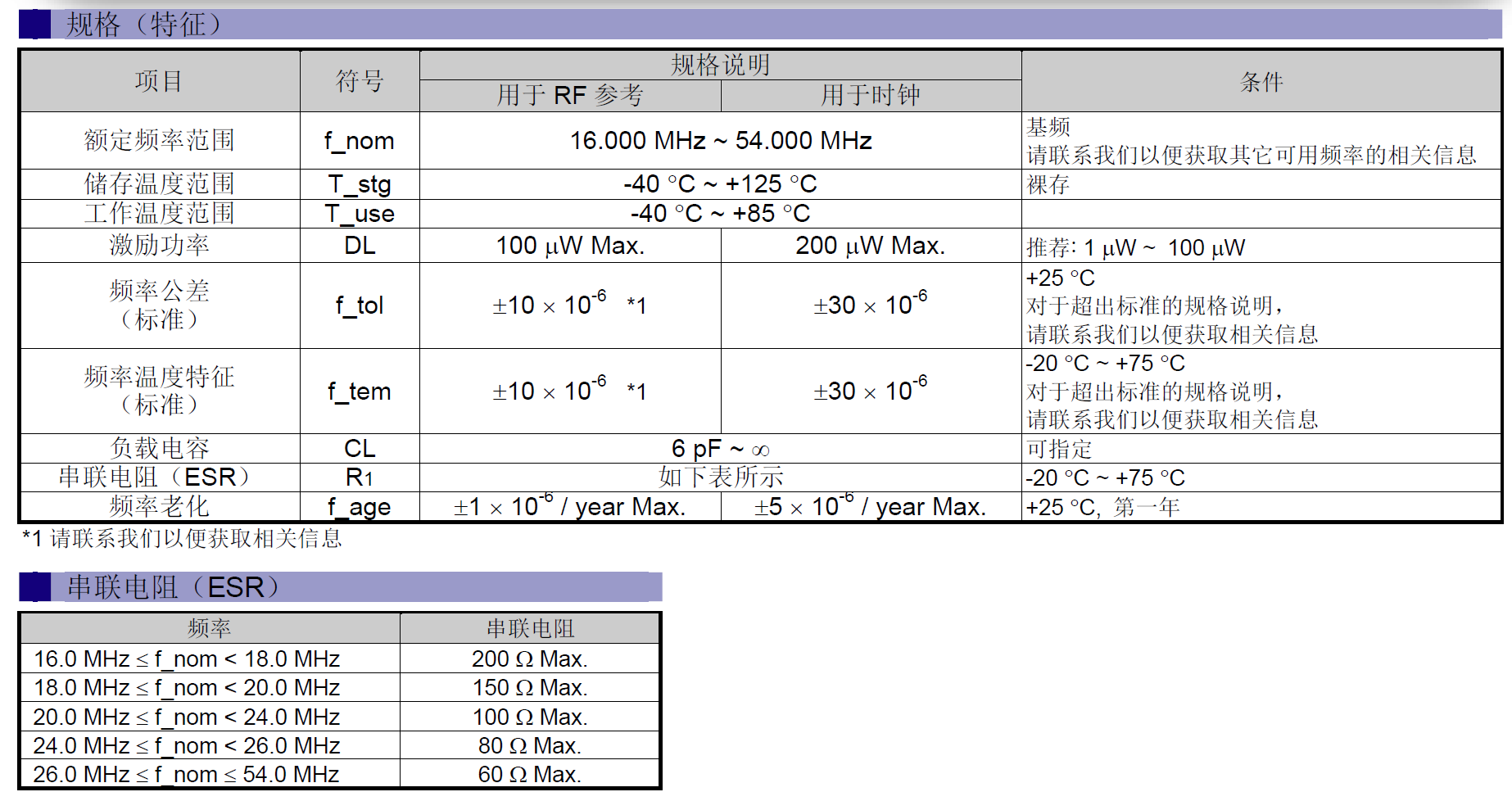Select the condition "裸存"
Screen dimensions: 1512x801
tap(1048, 184)
